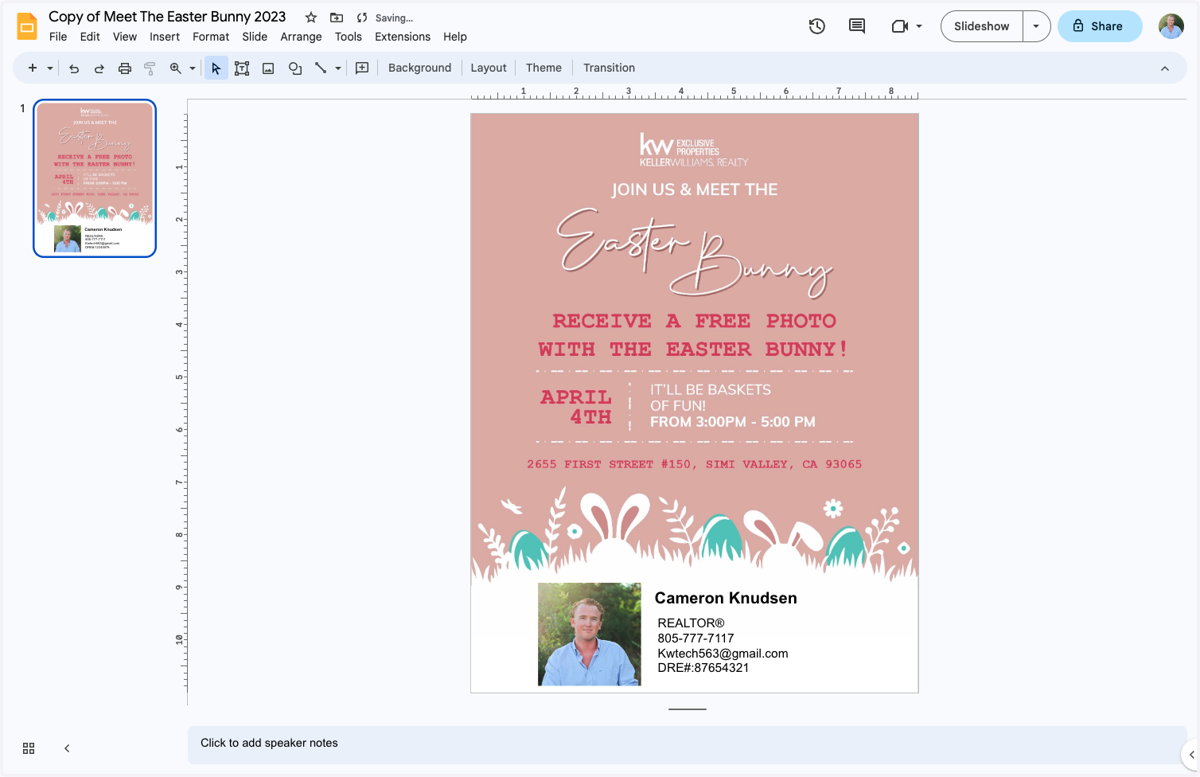Open the Extensions menu
Viewport: 1200px width, 777px height.
pyautogui.click(x=403, y=37)
